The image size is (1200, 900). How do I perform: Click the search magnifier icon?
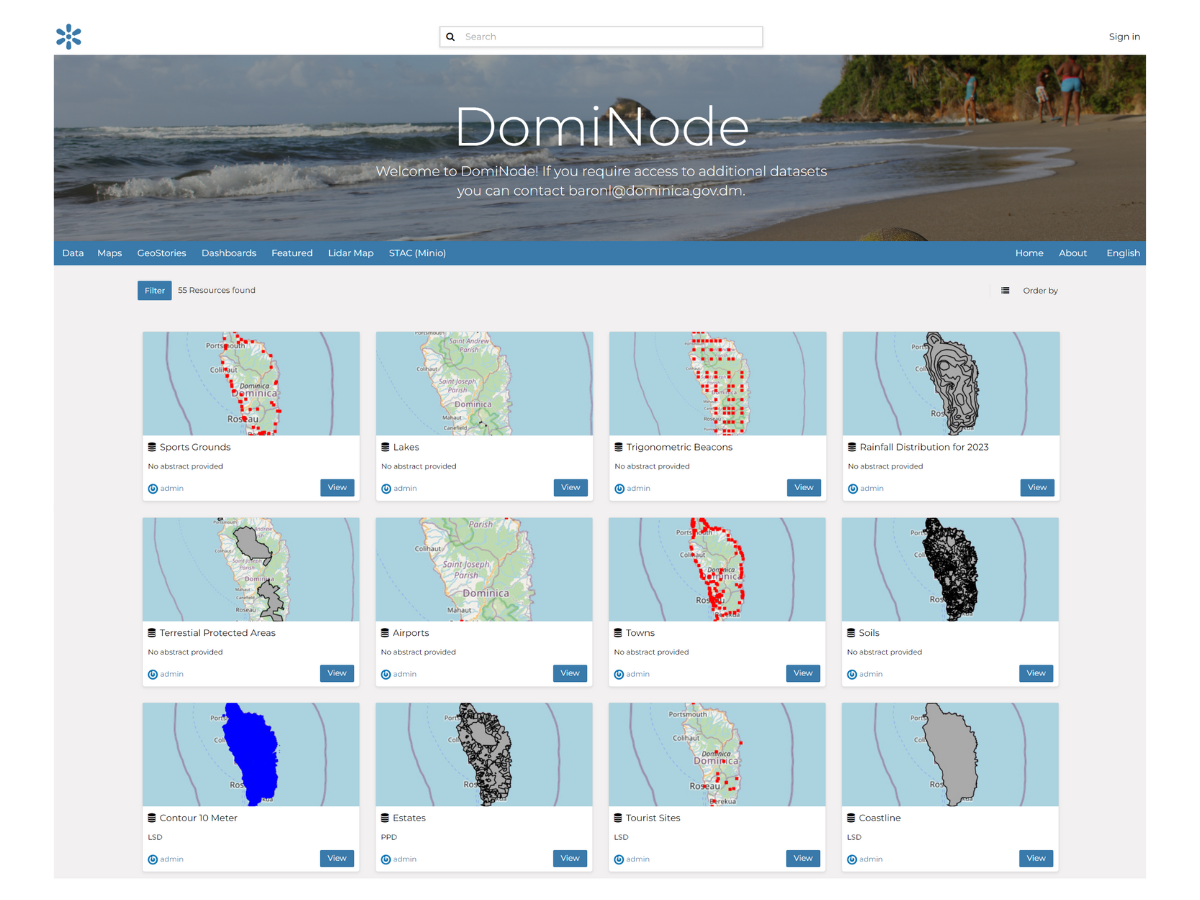point(451,37)
